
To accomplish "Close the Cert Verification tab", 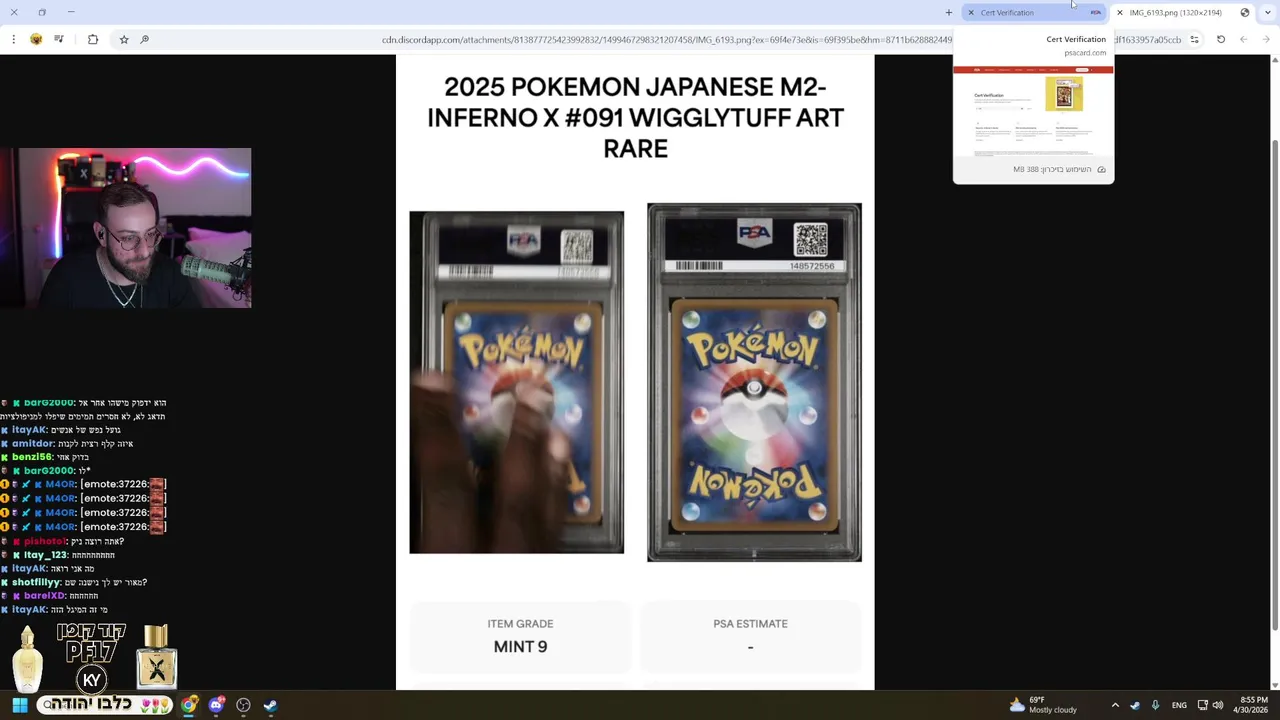I will point(971,12).
